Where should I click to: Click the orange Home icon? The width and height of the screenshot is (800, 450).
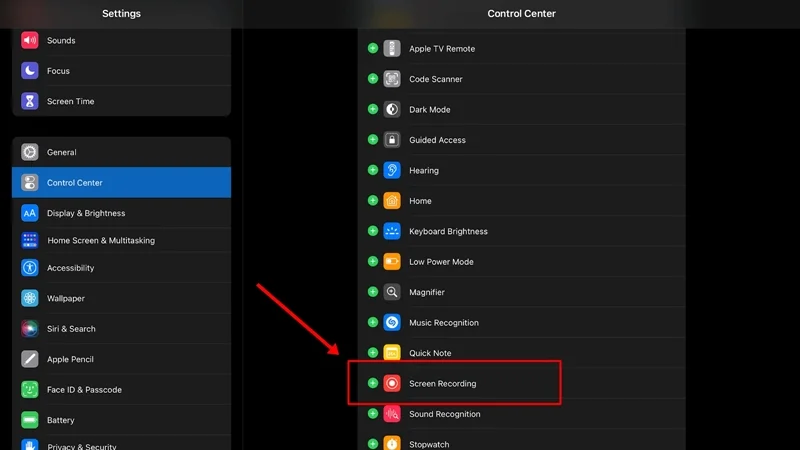[x=392, y=201]
